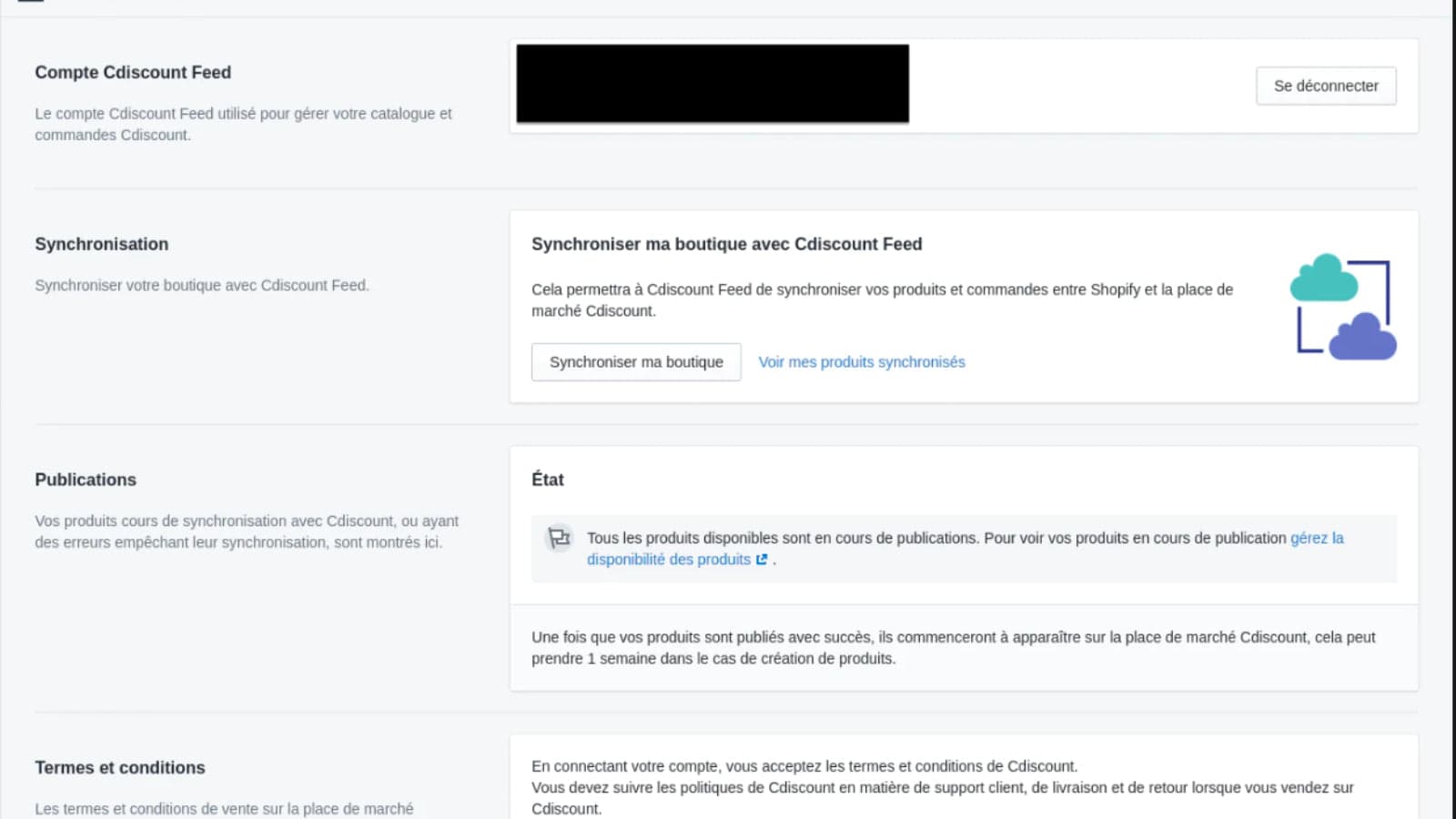The width and height of the screenshot is (1456, 819).
Task: Click the redacted account identifier field
Action: point(712,83)
